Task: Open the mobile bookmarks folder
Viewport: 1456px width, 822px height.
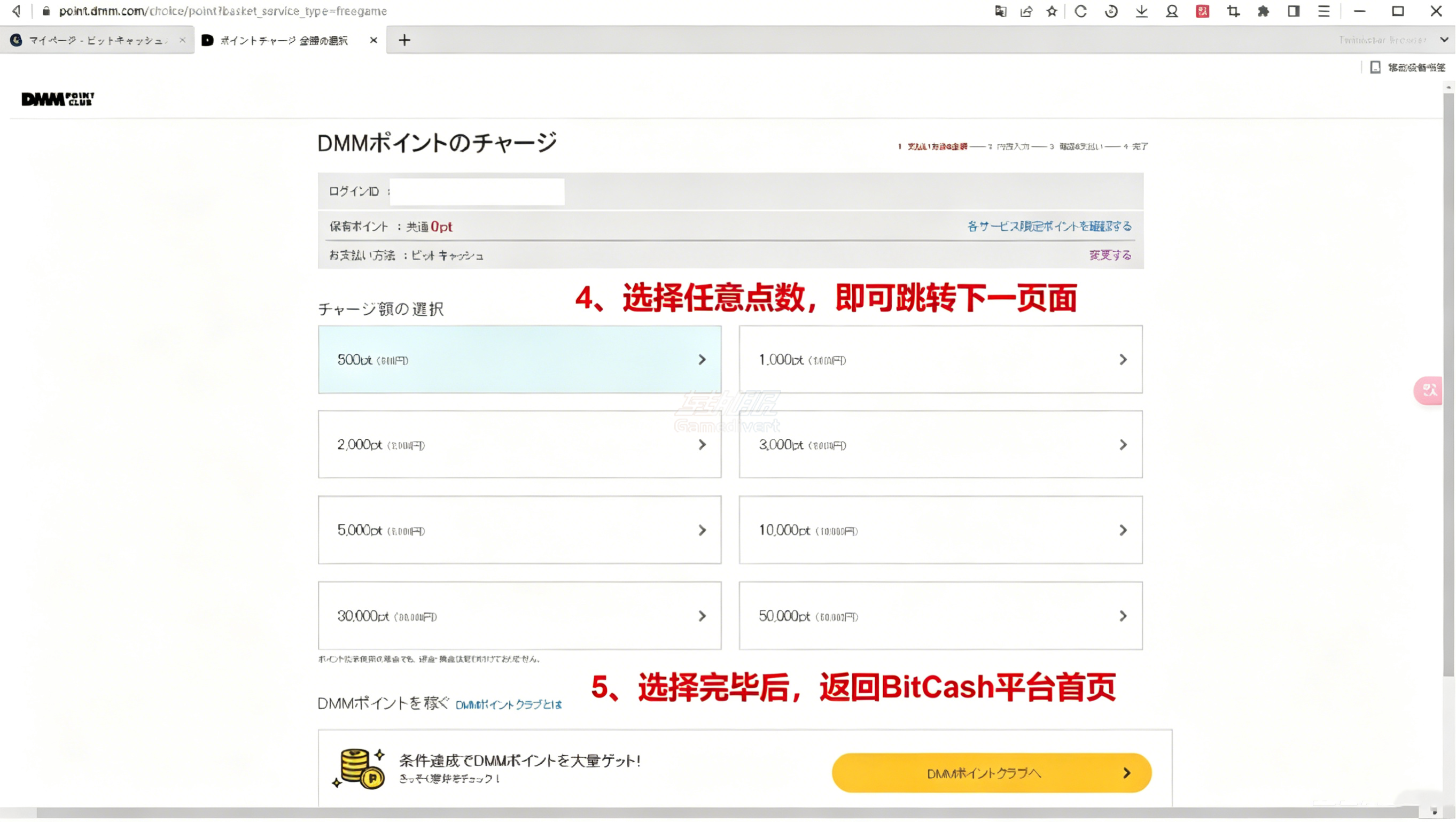Action: 1408,67
